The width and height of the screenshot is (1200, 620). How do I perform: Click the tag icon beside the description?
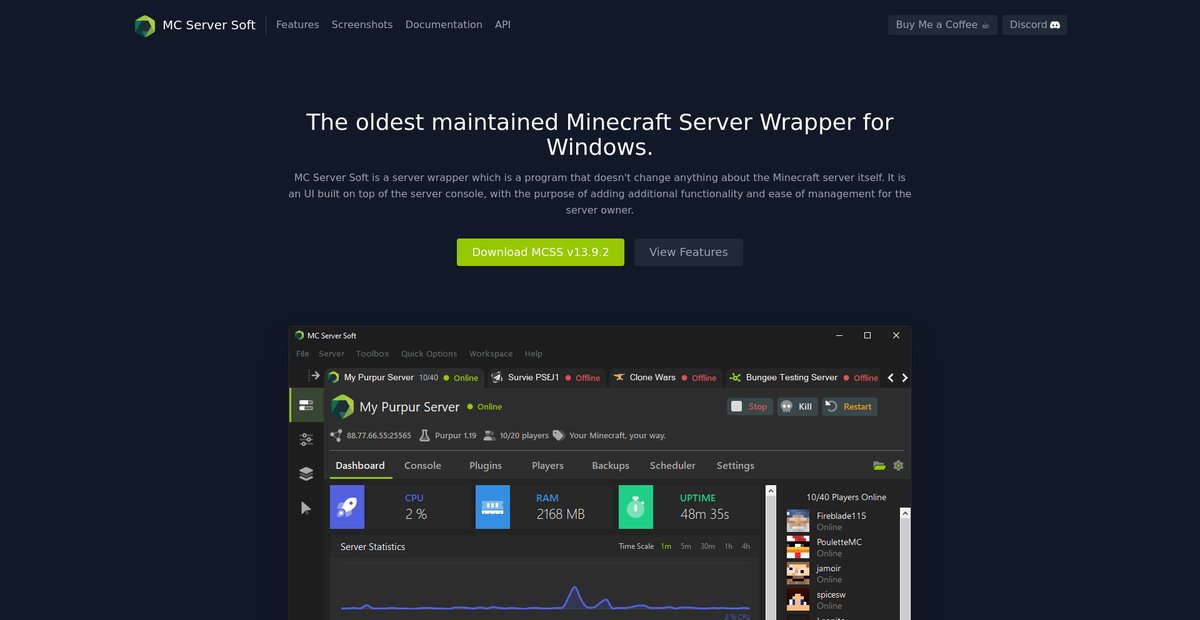559,436
